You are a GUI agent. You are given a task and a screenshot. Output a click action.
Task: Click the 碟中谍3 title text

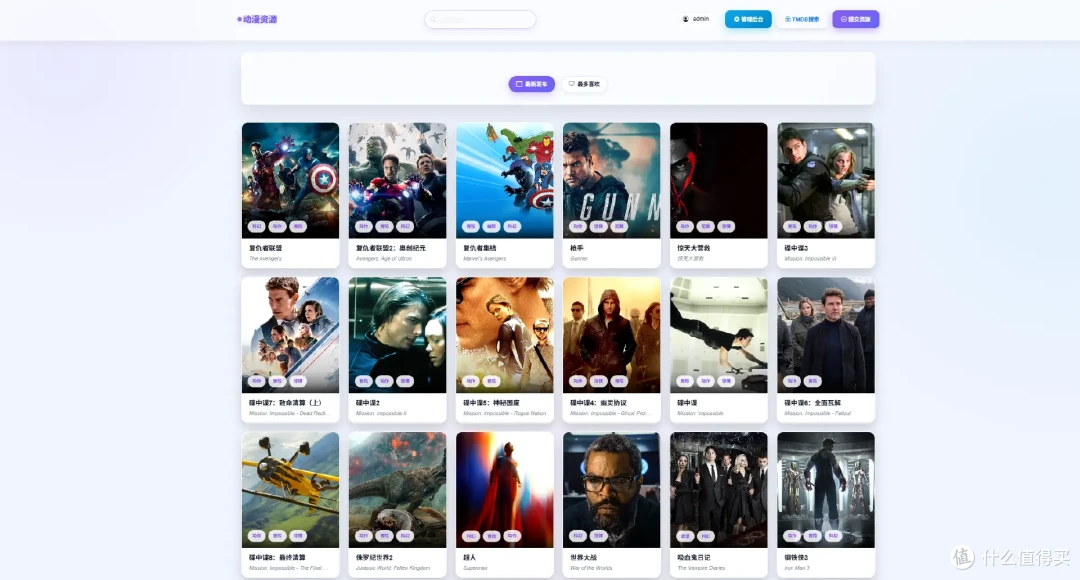tap(796, 248)
